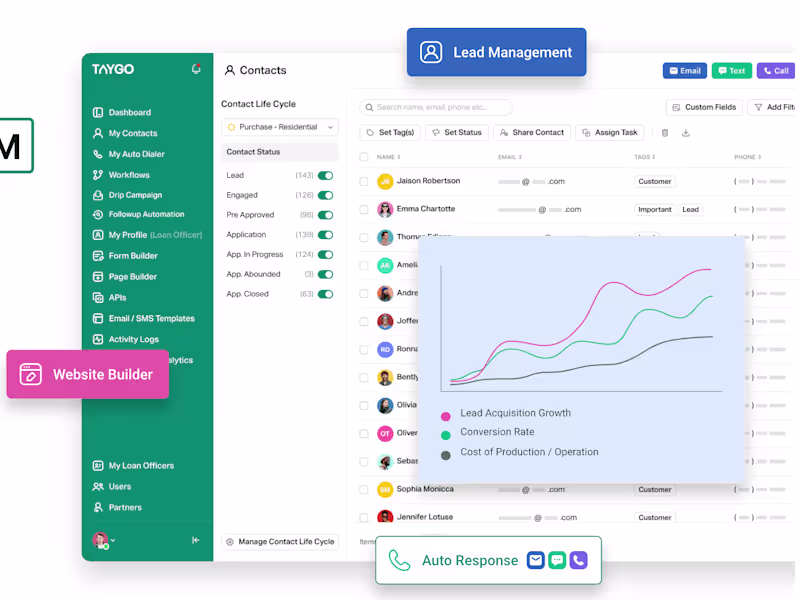Click the Form Builder icon
Image resolution: width=800 pixels, height=600 pixels.
pyautogui.click(x=98, y=256)
